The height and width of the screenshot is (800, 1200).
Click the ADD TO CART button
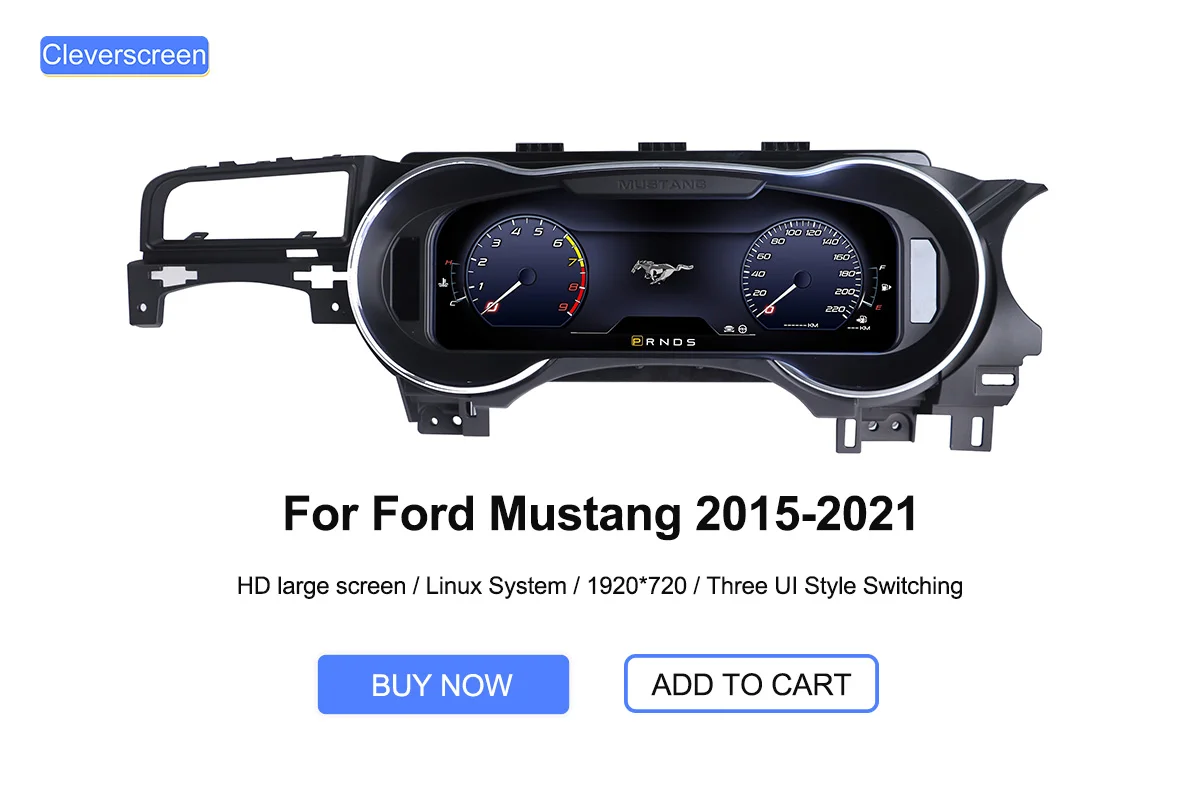(x=751, y=684)
